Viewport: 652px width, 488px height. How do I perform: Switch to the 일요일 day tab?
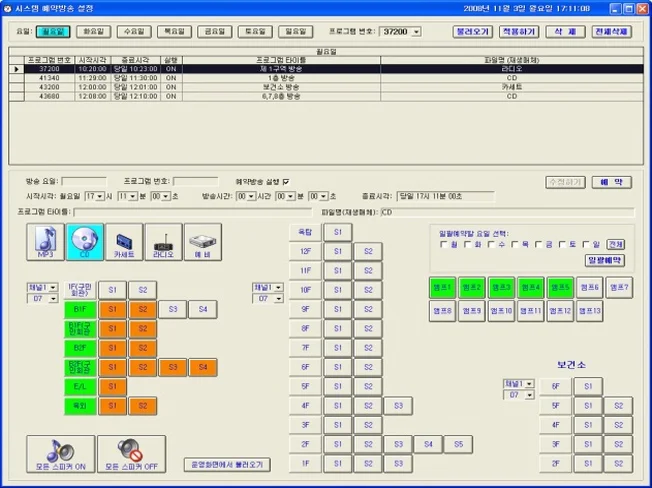click(x=296, y=32)
